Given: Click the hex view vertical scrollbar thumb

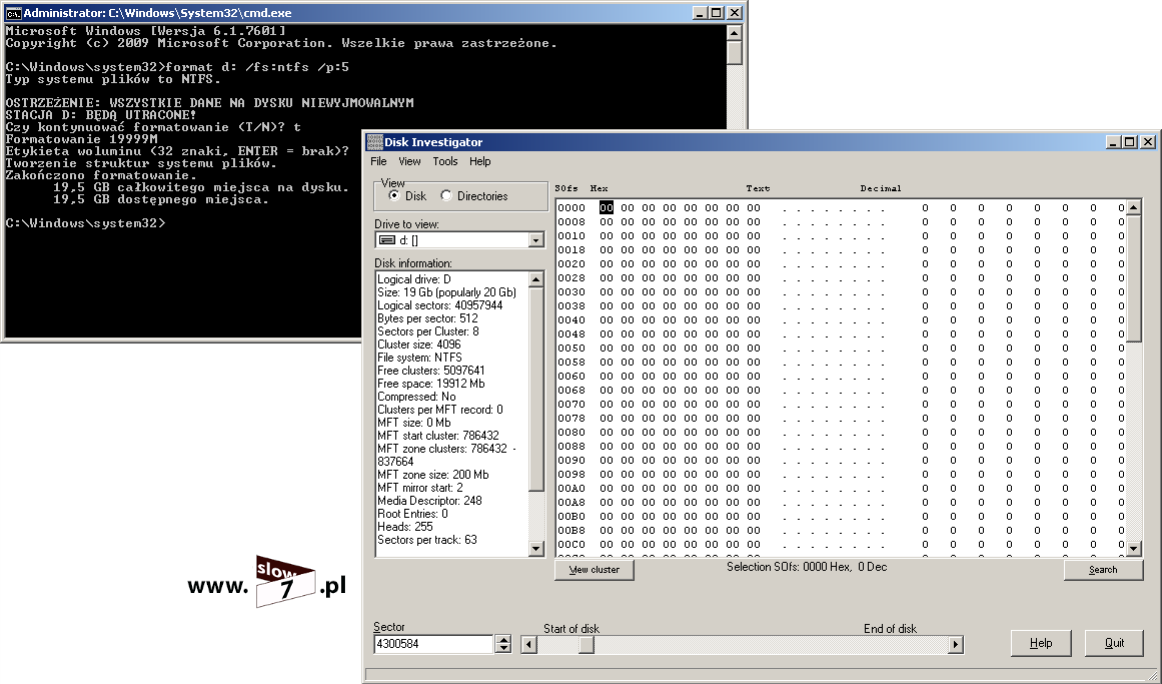Looking at the screenshot, I should click(1133, 279).
